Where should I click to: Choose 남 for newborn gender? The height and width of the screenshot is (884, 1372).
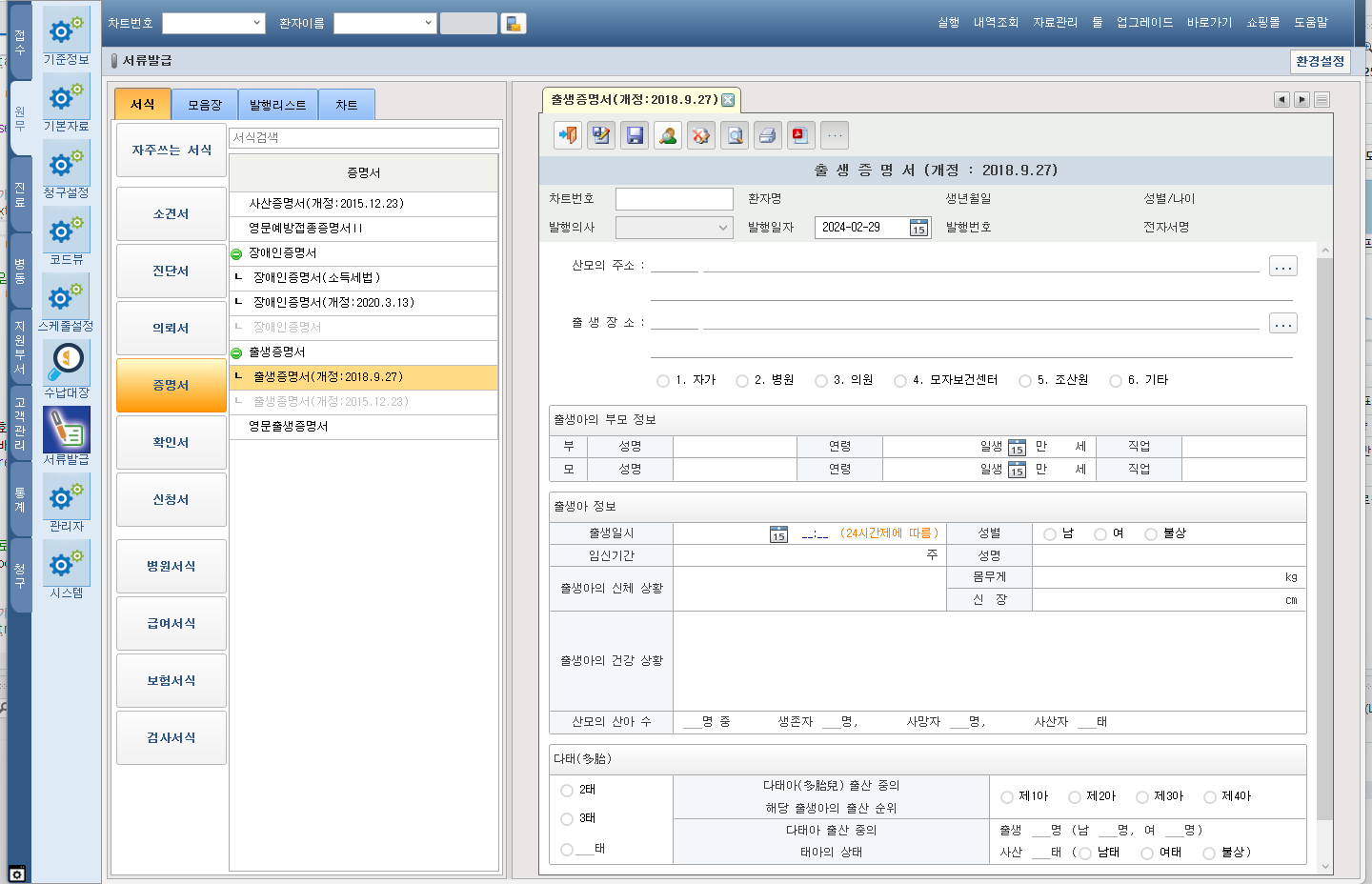pyautogui.click(x=1050, y=534)
